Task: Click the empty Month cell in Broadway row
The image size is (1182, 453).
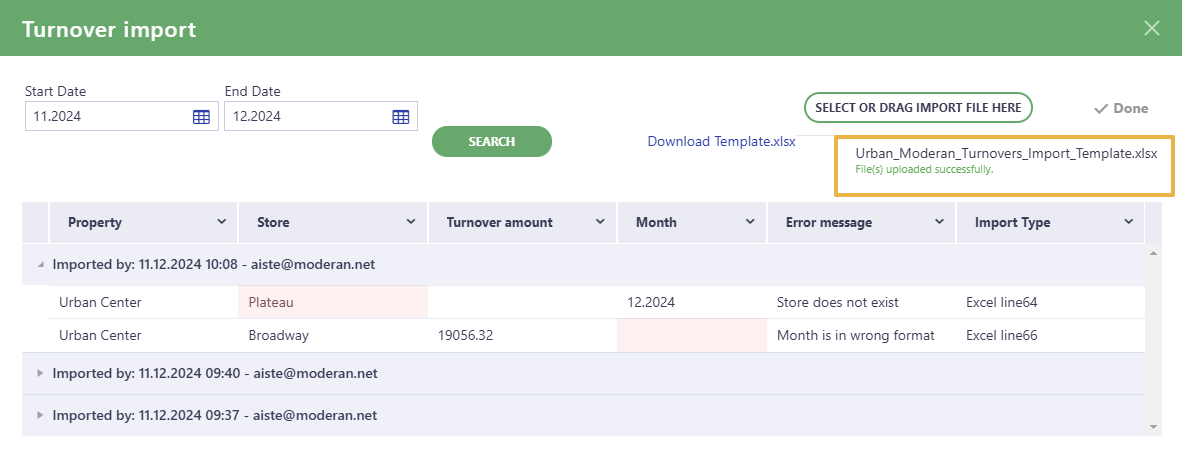Action: click(x=692, y=335)
